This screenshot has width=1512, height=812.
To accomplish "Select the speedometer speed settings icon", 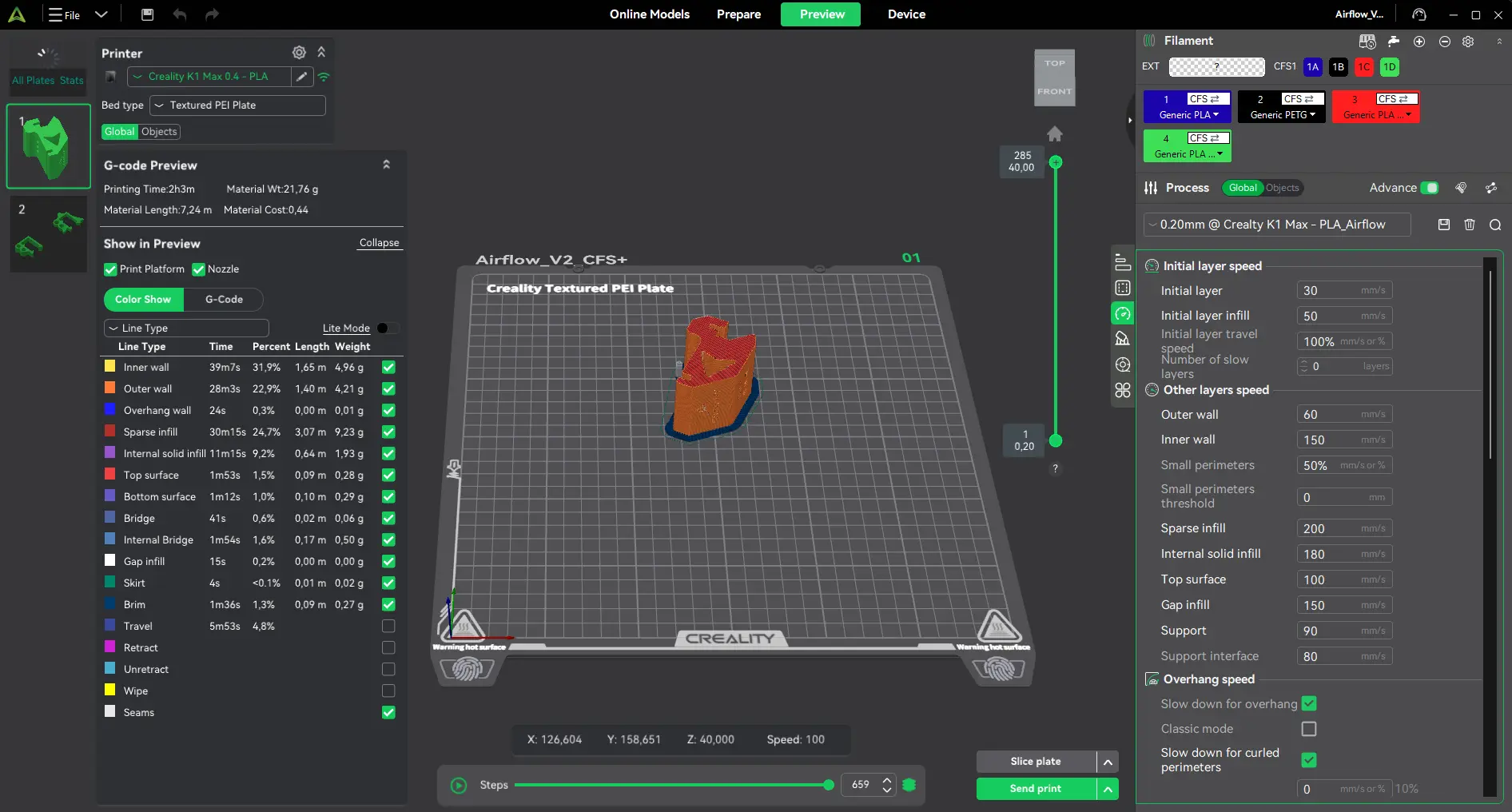I will (x=1123, y=313).
